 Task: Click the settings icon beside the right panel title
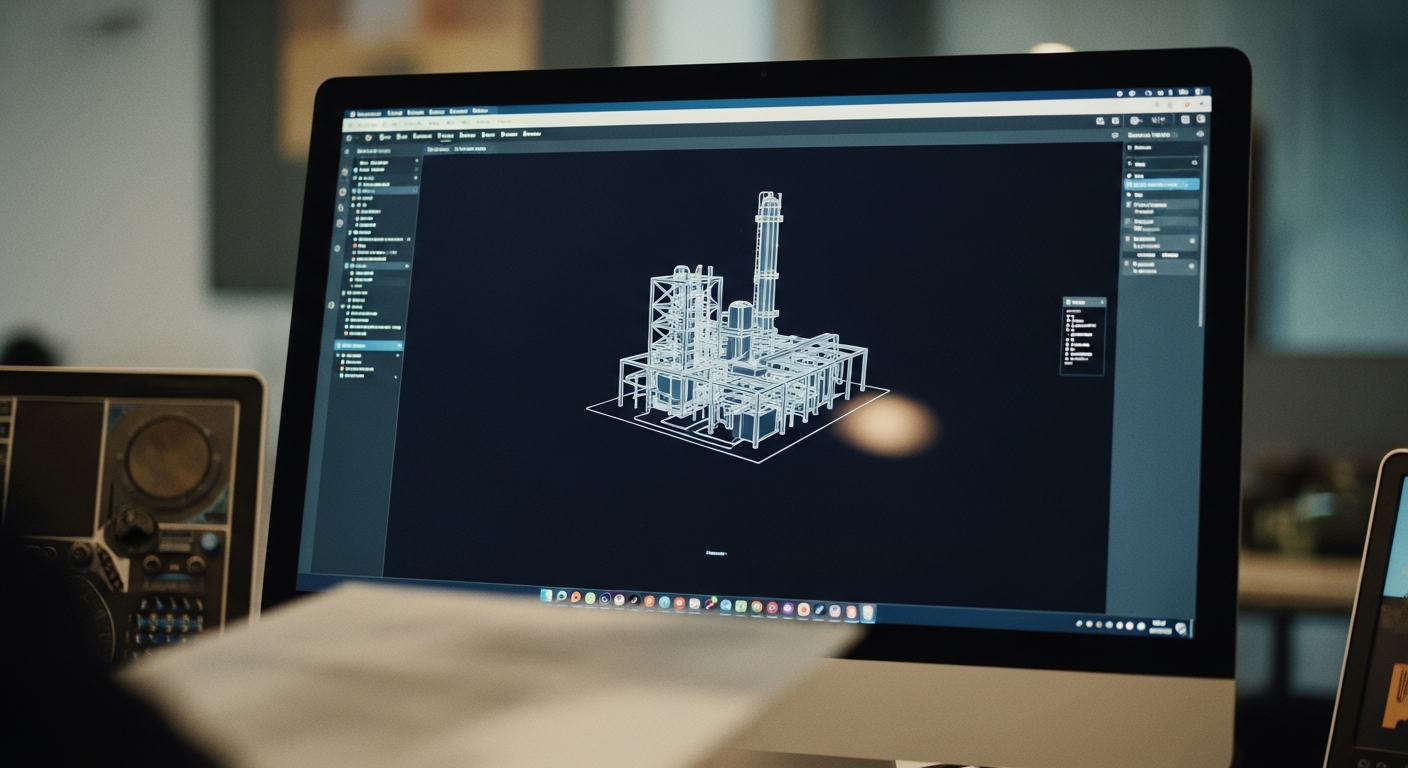tap(1200, 135)
